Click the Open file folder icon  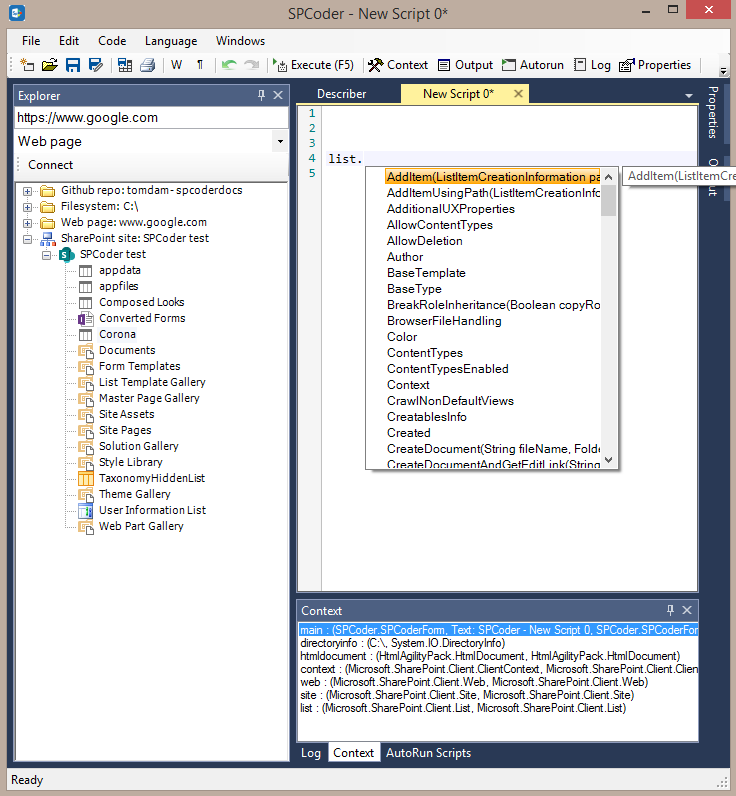point(50,65)
